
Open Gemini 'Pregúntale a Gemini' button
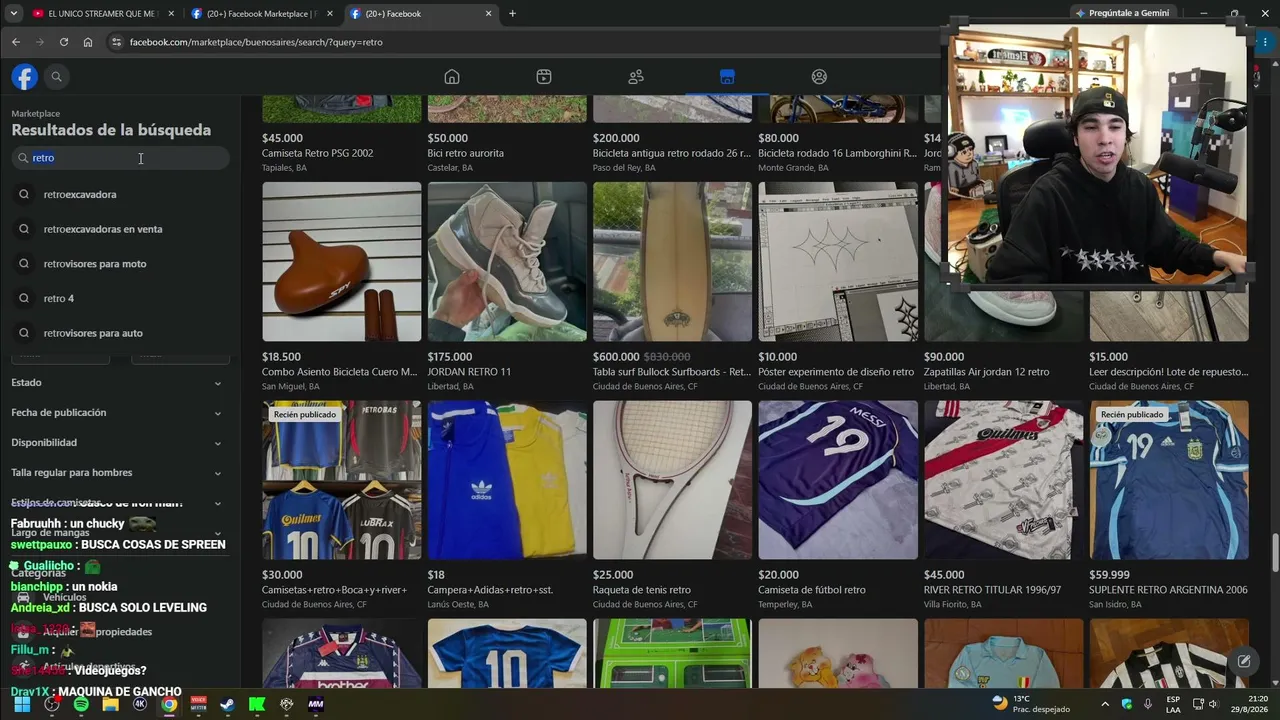1122,13
